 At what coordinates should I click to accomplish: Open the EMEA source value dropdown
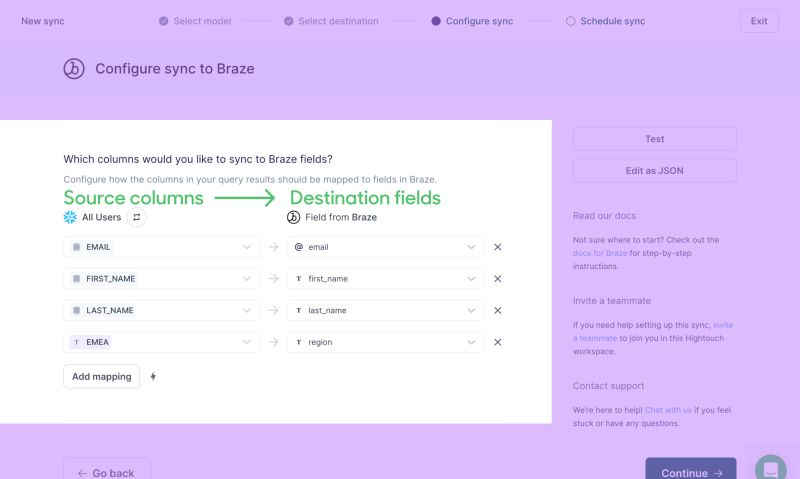[162, 342]
